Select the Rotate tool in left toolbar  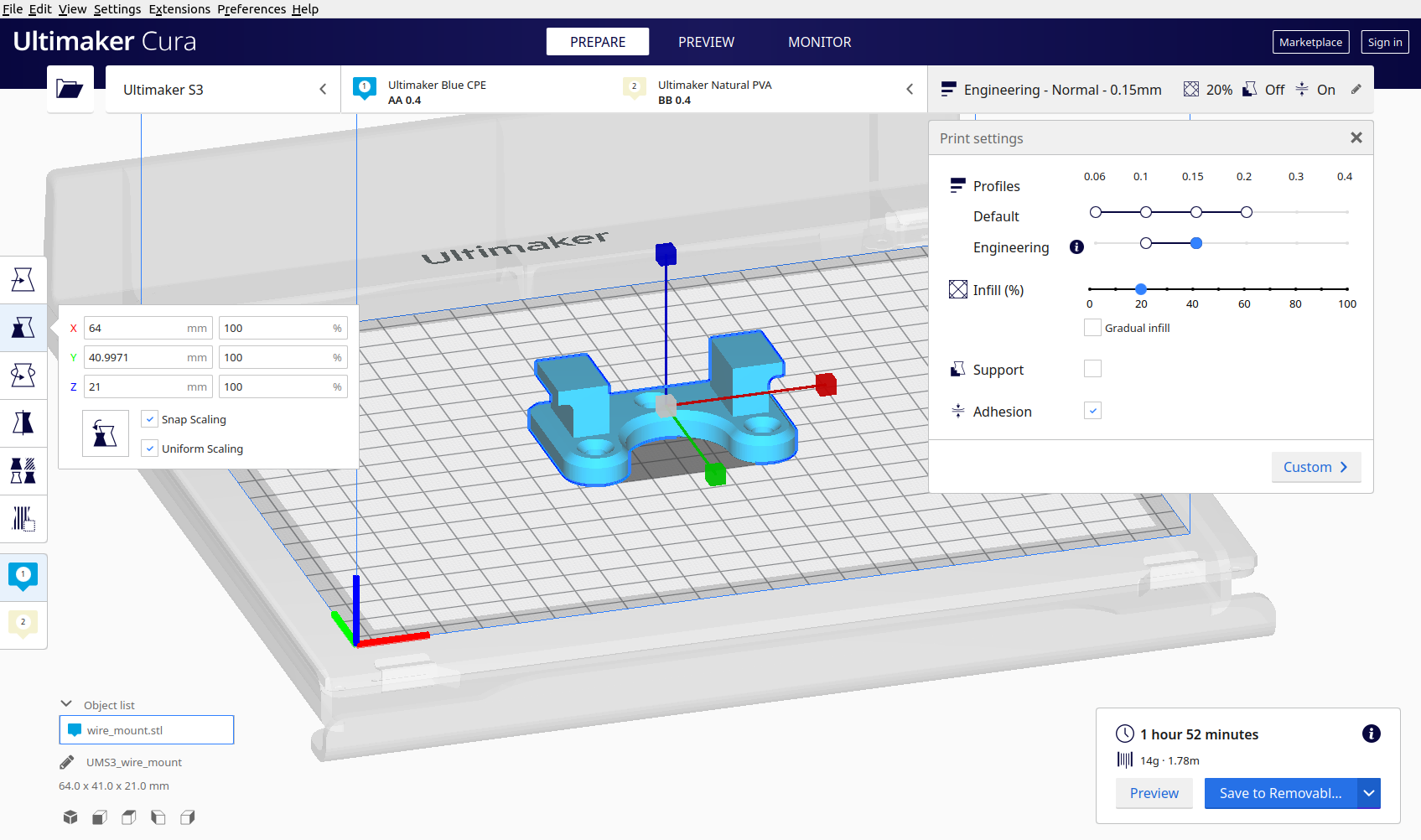tap(23, 375)
